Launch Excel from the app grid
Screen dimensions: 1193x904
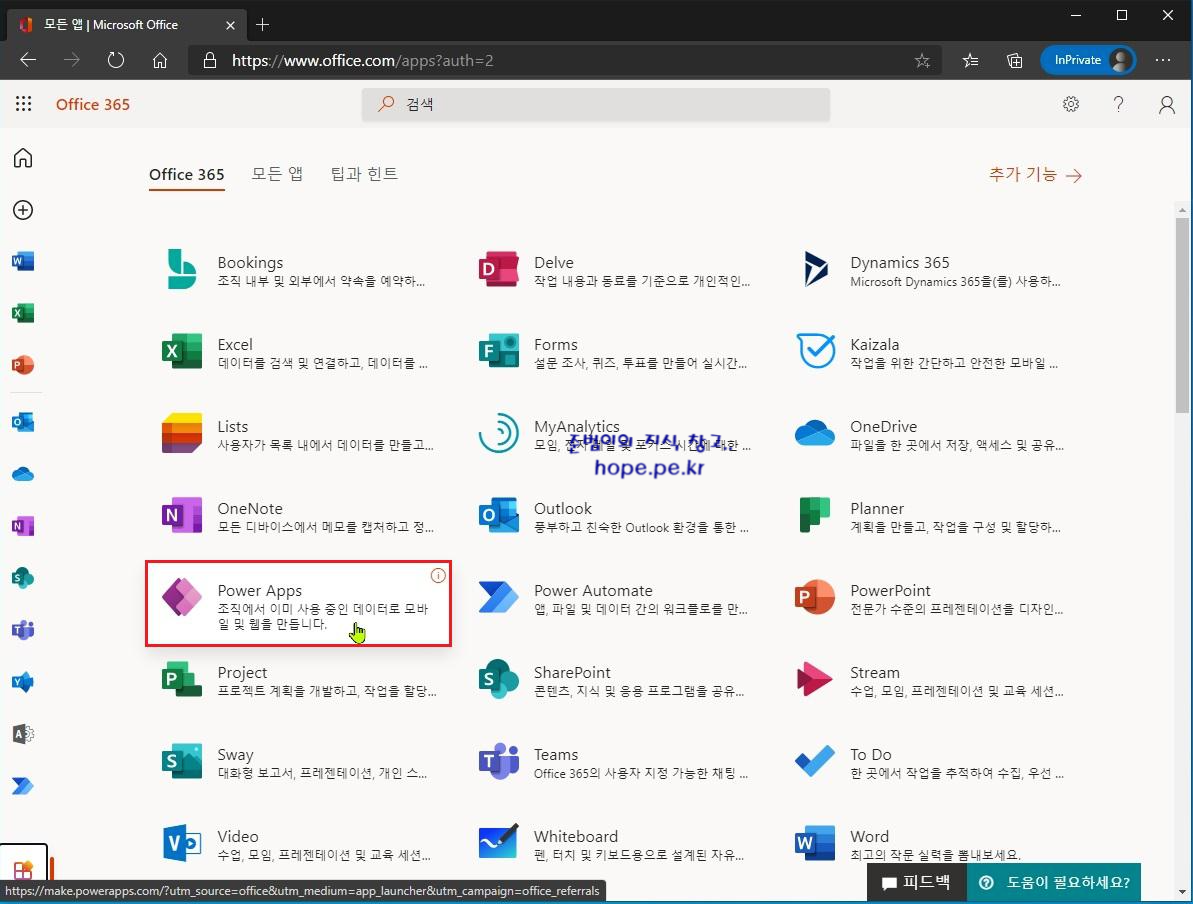coord(182,351)
